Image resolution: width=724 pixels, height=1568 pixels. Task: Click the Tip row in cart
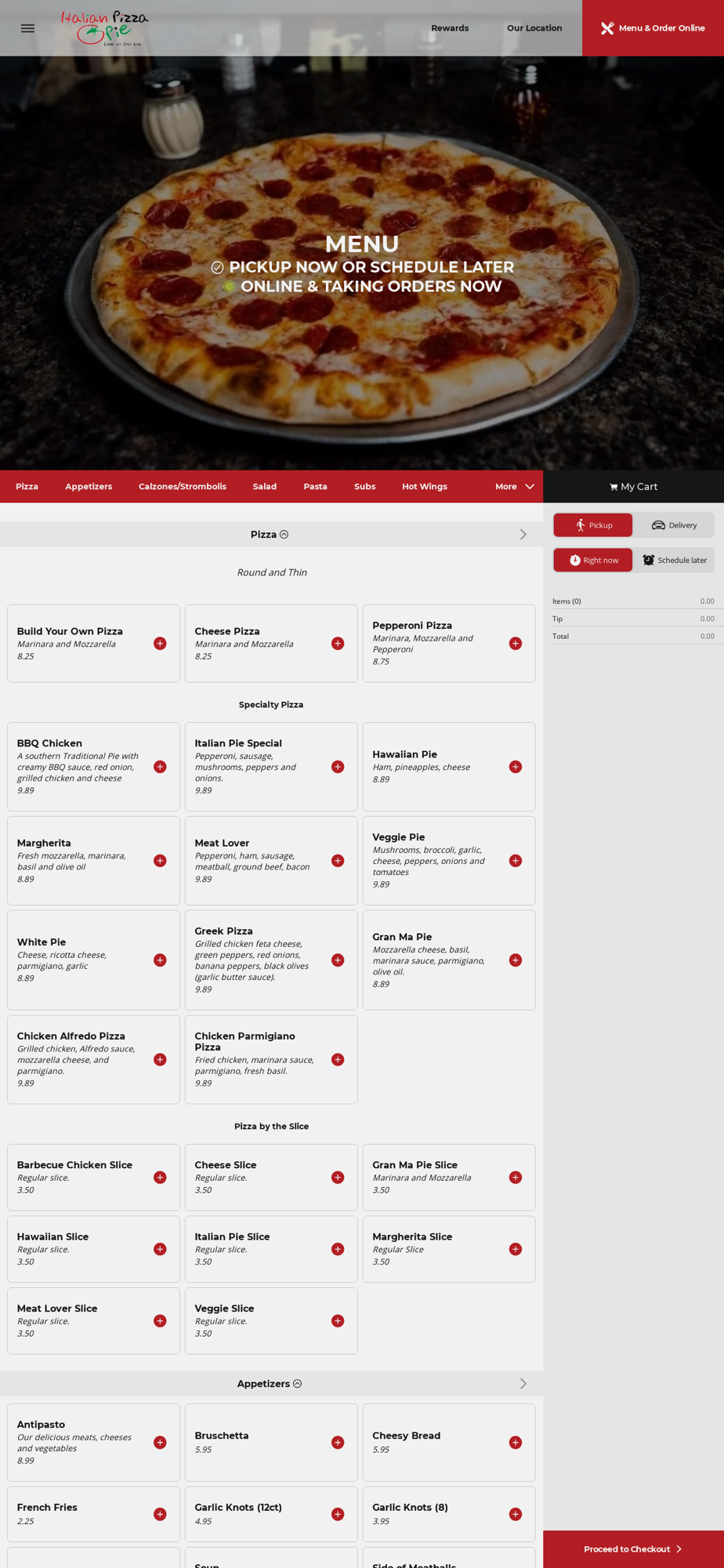click(633, 619)
